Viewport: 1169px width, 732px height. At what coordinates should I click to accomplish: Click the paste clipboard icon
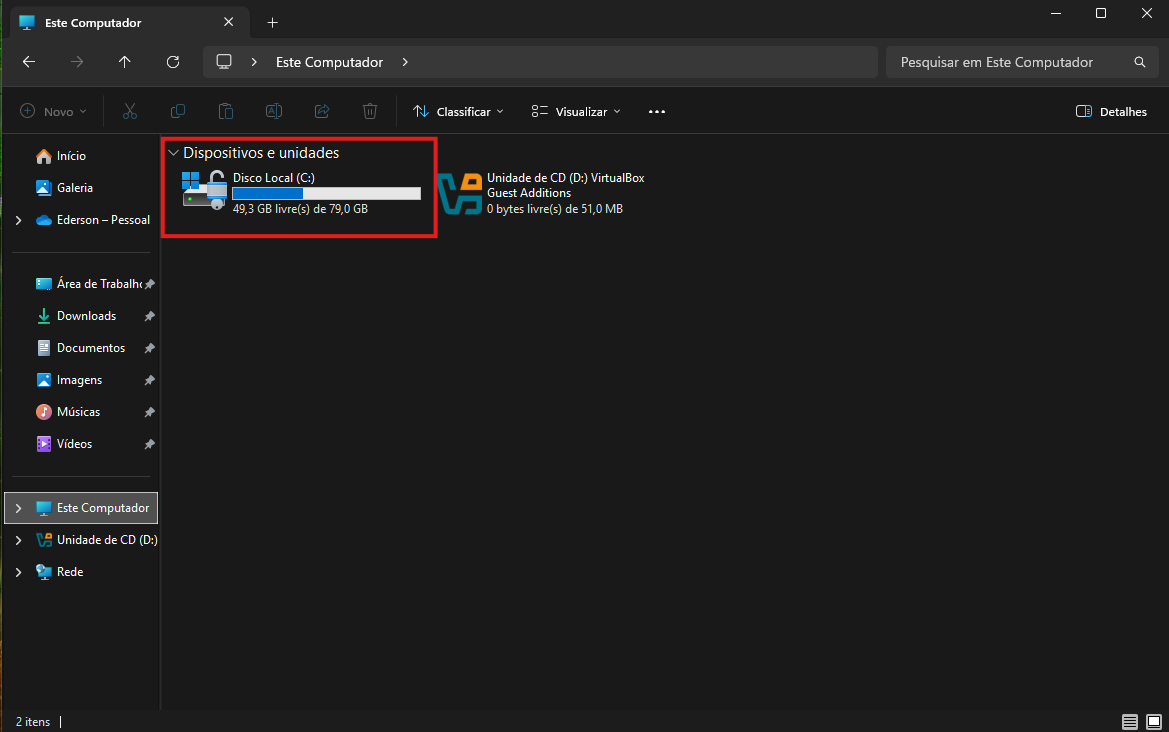[226, 111]
